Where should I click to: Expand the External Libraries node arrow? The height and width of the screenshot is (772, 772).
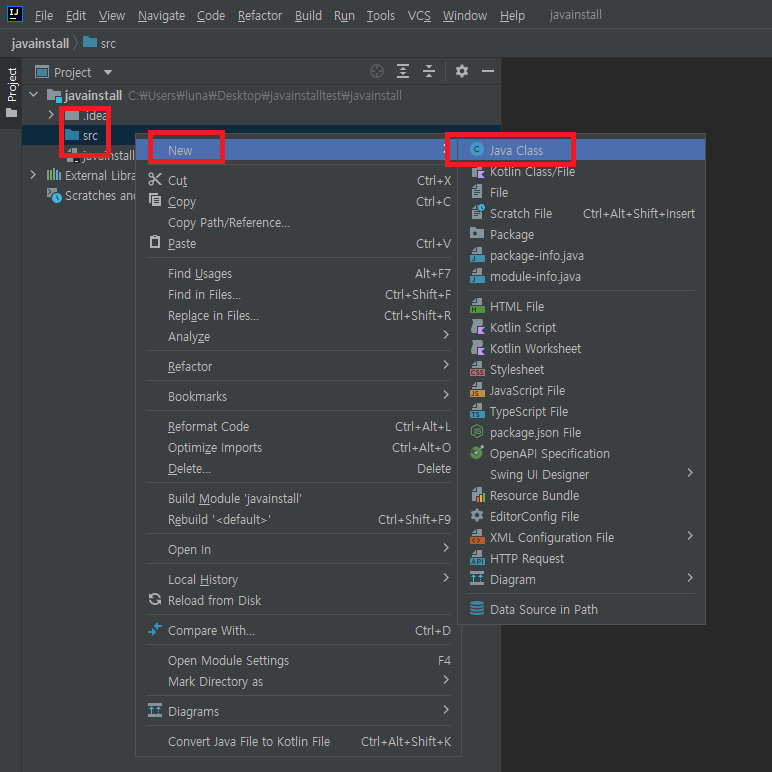pos(33,175)
